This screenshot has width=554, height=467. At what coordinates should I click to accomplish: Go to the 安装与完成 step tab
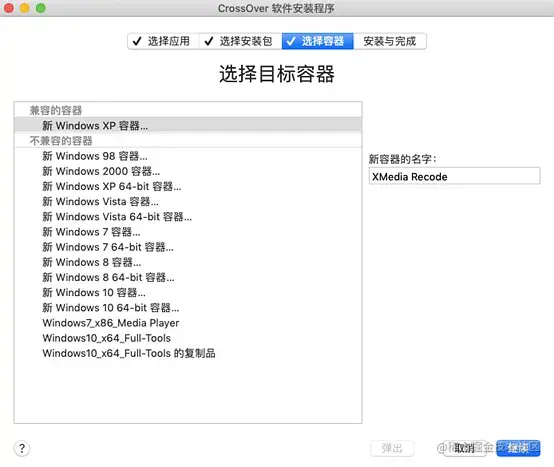coord(390,41)
